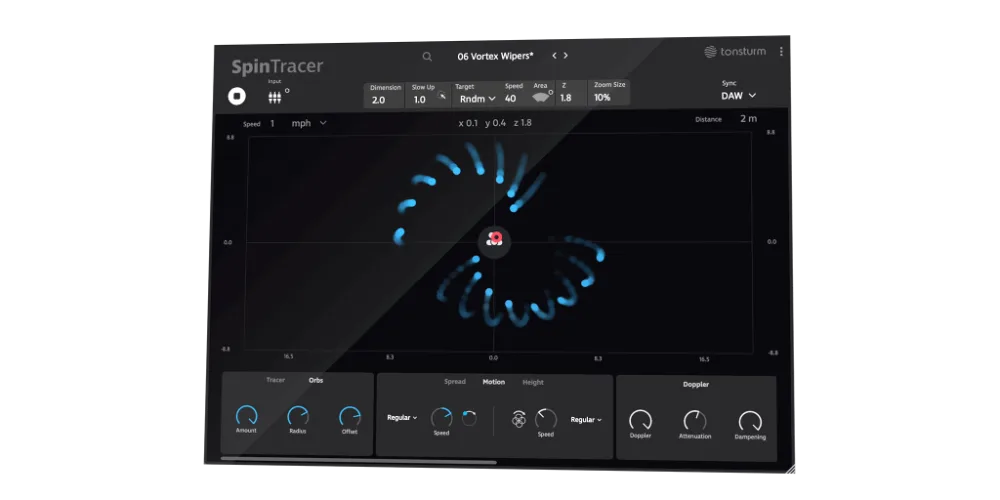Viewport: 1000px width, 500px height.
Task: Open the Sync DAW dropdown
Action: [x=739, y=96]
